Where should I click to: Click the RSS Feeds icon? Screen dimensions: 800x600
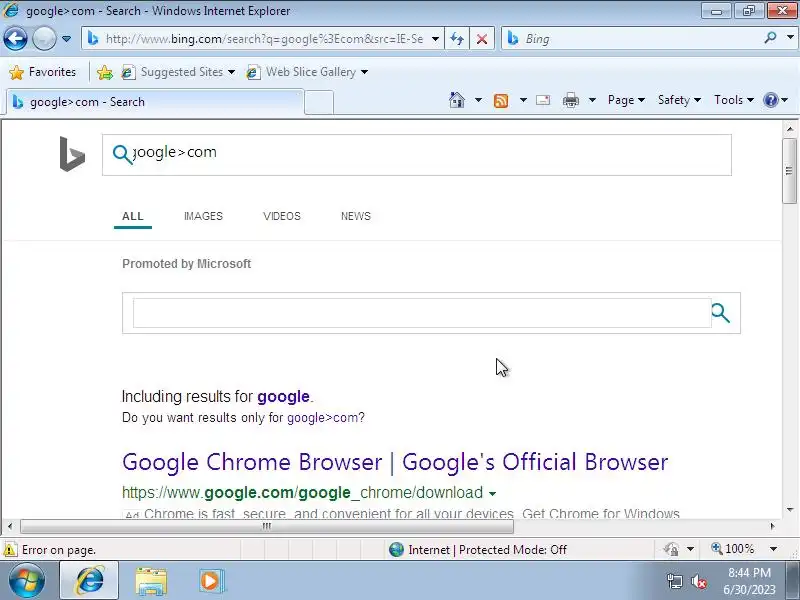pos(501,101)
